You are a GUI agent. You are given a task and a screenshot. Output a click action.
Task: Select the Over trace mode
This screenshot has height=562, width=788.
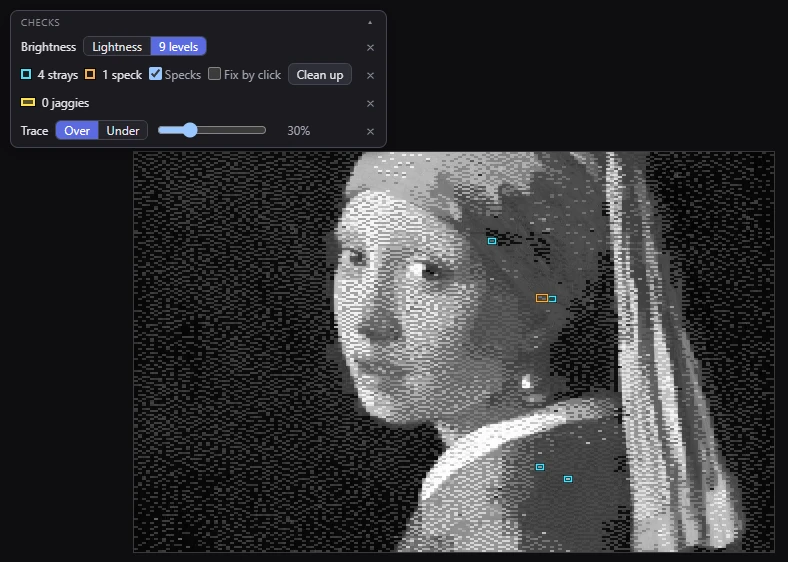[x=77, y=131]
